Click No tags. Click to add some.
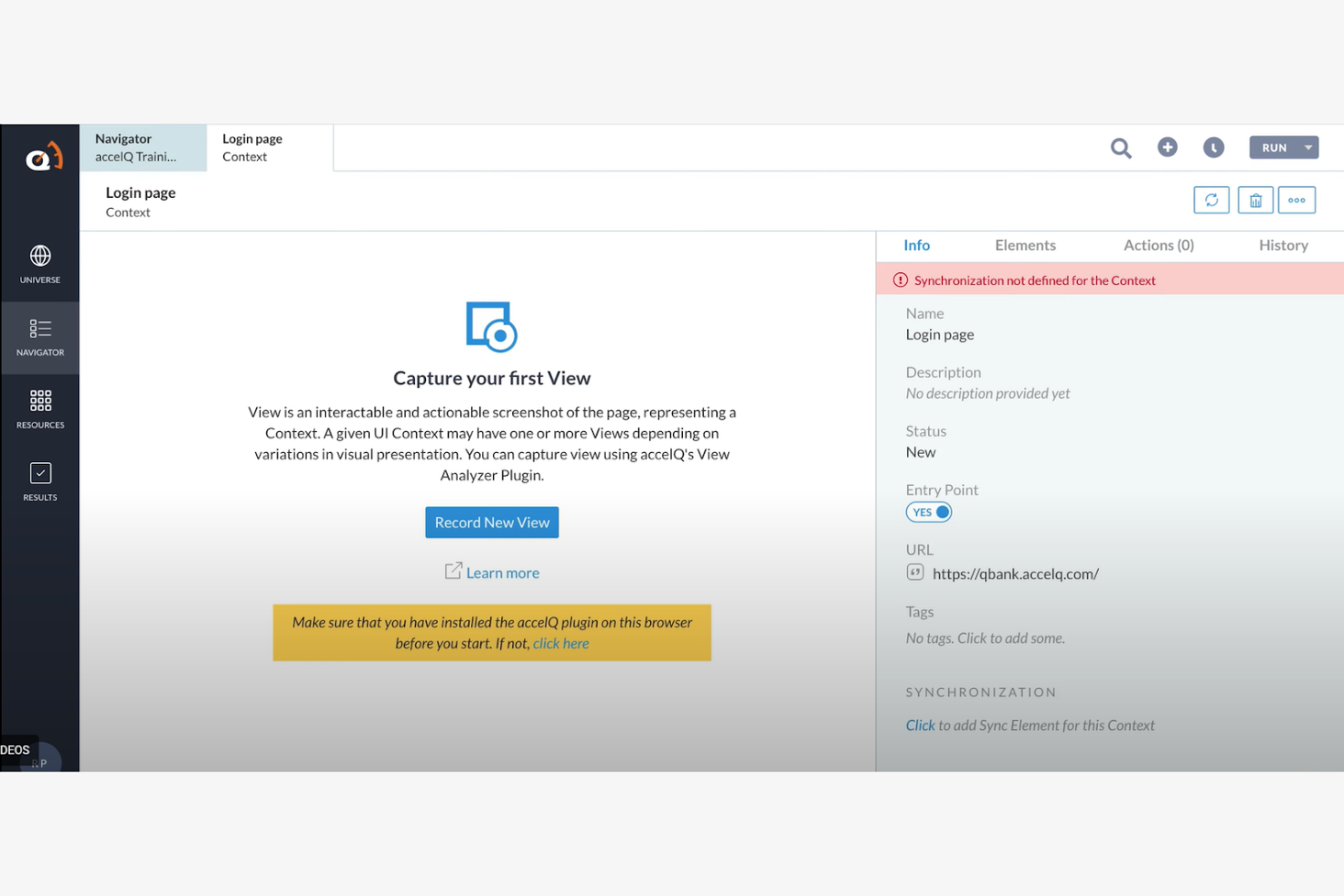This screenshot has width=1344, height=896. [985, 638]
